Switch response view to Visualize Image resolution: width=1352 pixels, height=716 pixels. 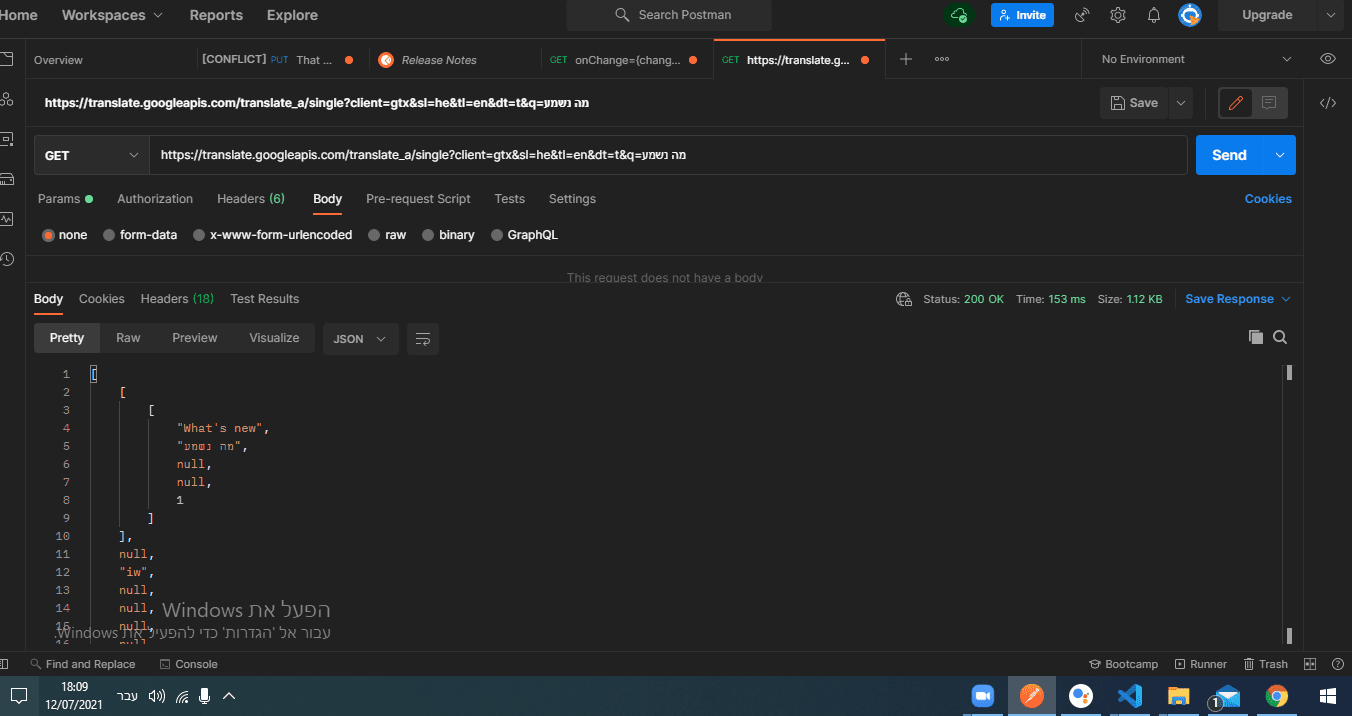(275, 338)
